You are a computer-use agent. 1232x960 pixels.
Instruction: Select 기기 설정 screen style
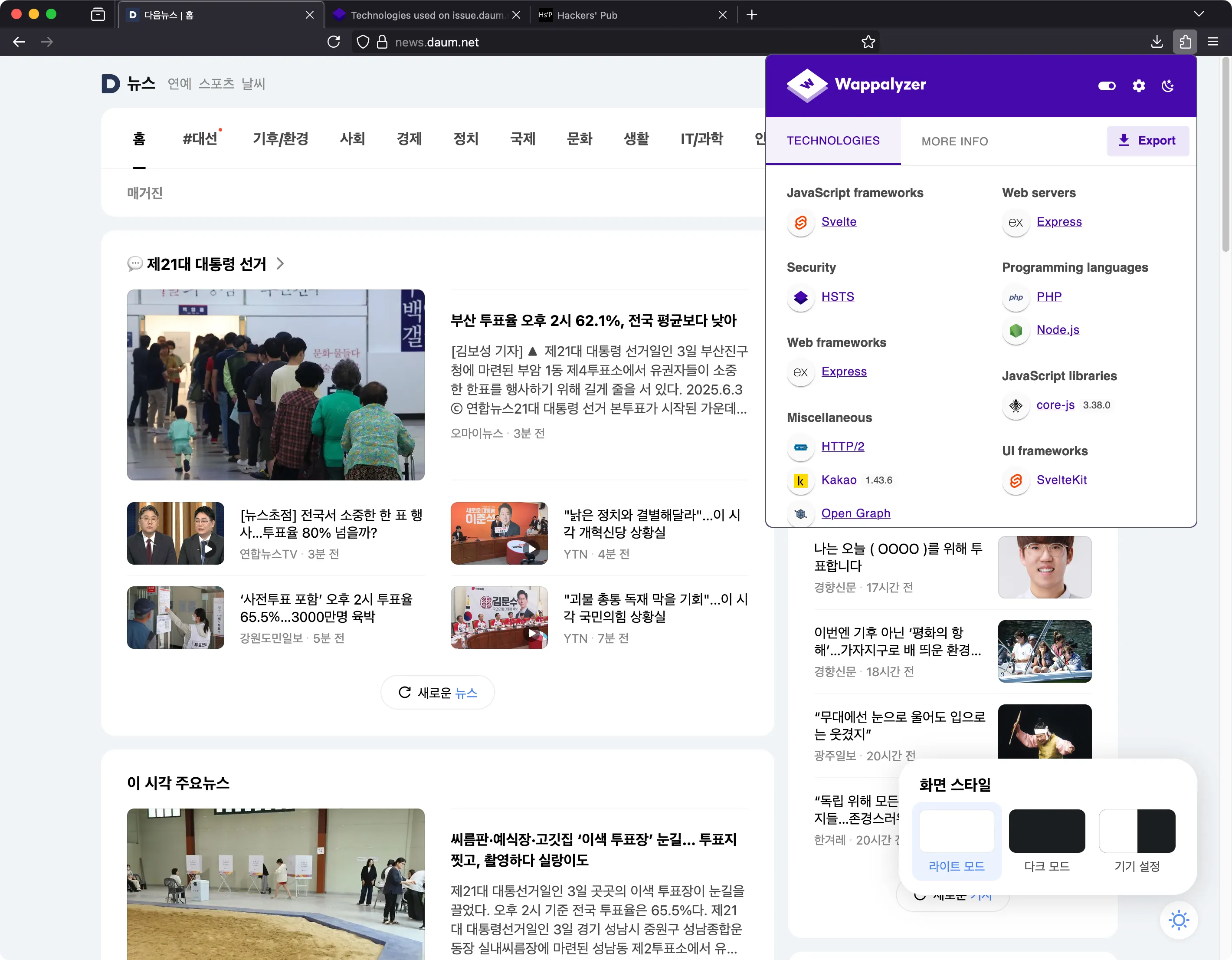coord(1137,842)
